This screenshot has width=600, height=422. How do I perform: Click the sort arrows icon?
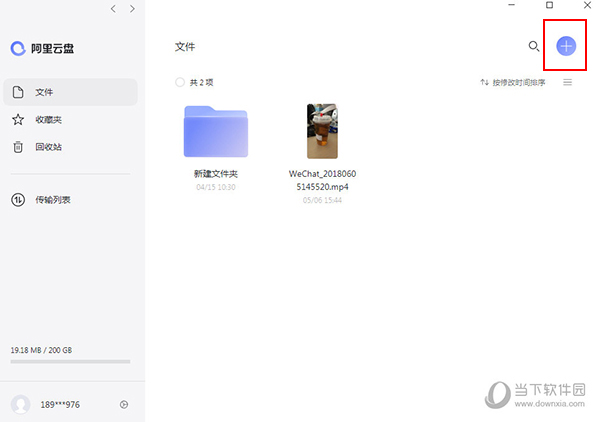tap(484, 82)
